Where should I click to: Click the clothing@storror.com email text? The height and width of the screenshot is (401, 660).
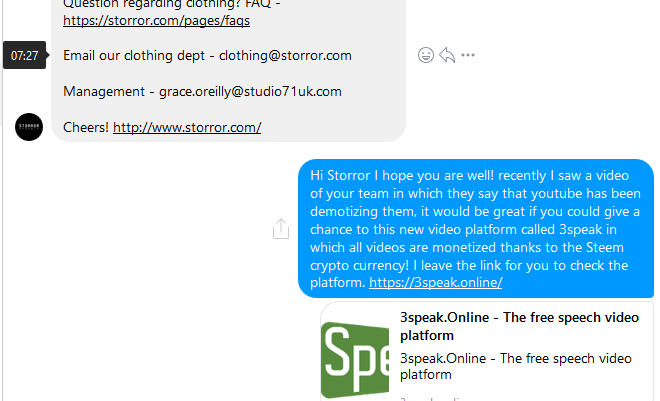(x=285, y=56)
